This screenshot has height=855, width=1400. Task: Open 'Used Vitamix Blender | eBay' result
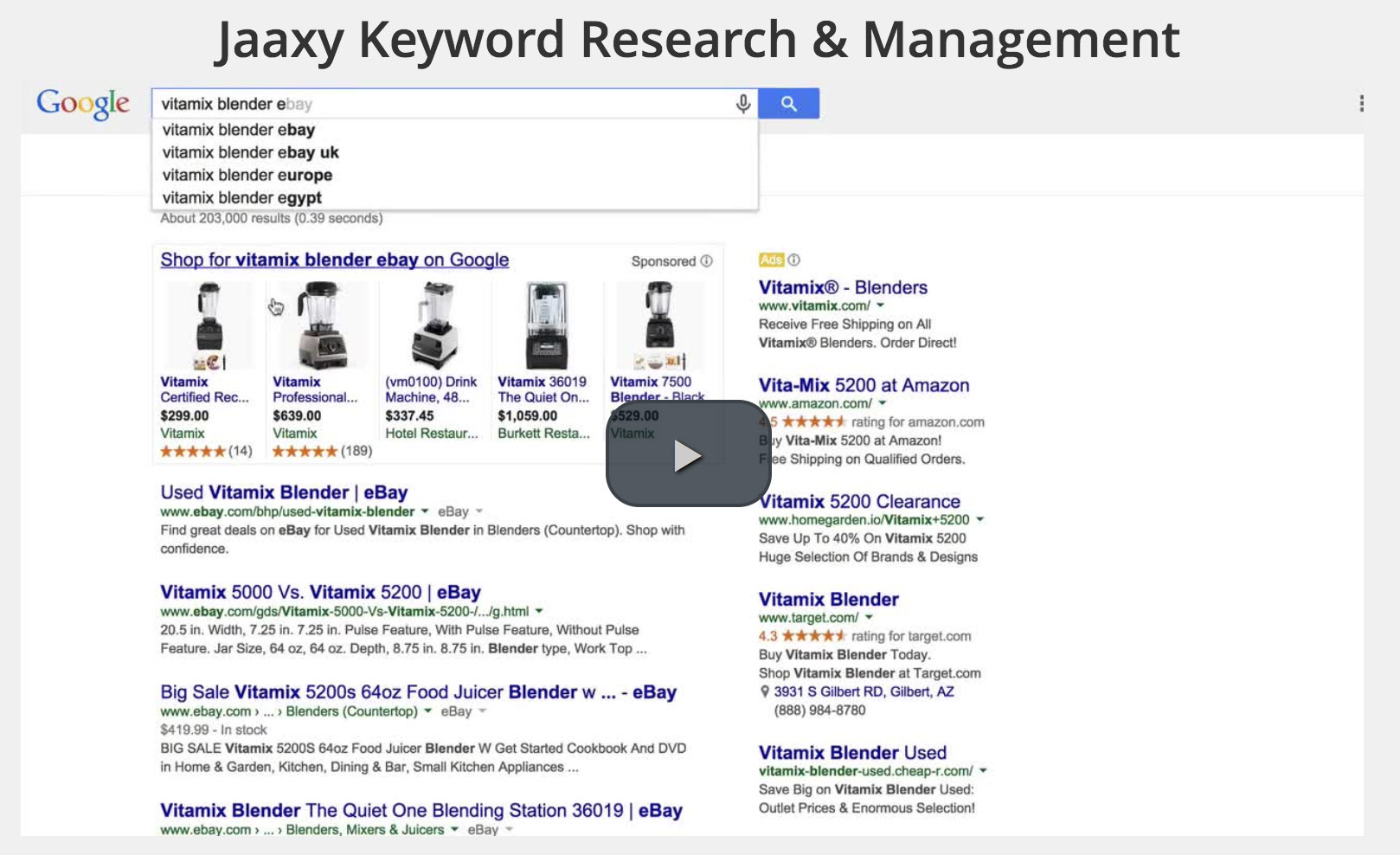pos(284,492)
